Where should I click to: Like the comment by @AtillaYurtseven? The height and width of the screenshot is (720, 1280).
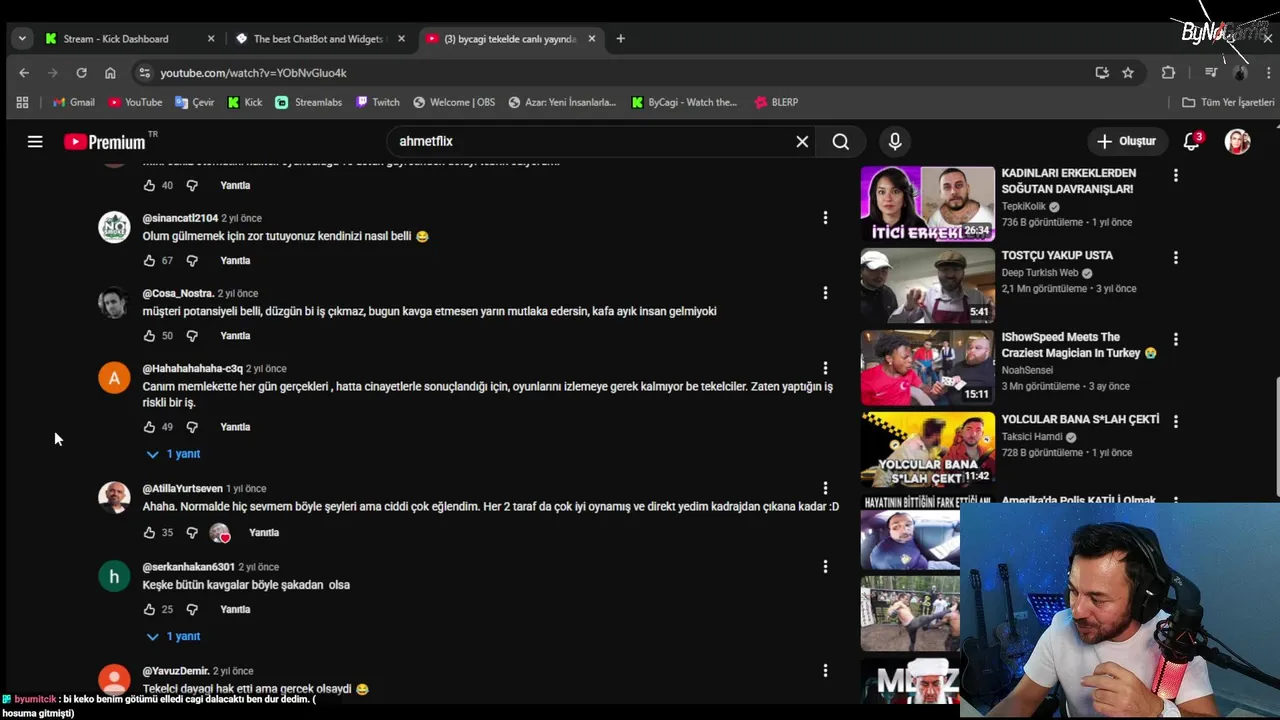pos(149,533)
